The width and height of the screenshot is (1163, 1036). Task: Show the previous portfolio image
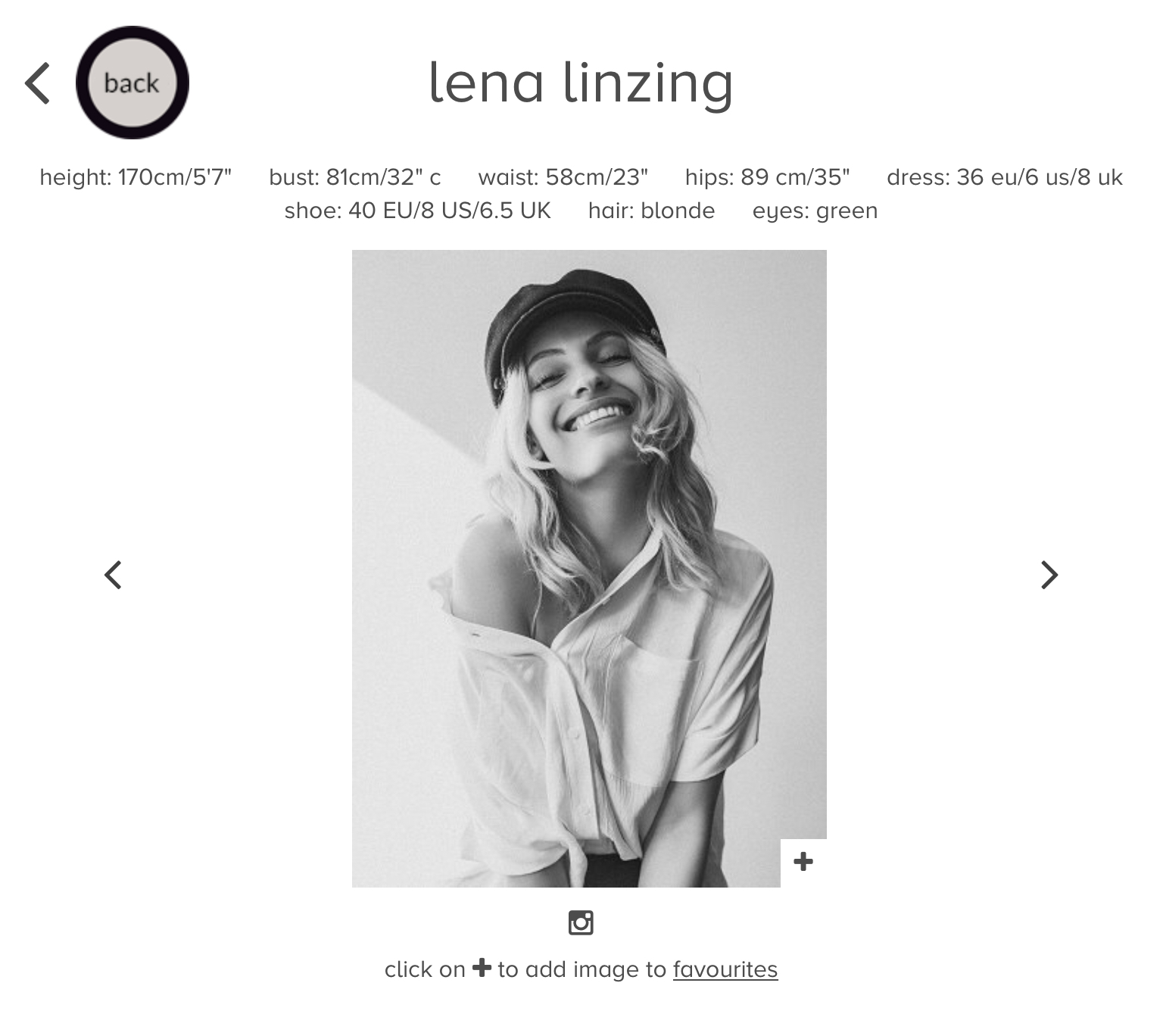click(x=113, y=575)
